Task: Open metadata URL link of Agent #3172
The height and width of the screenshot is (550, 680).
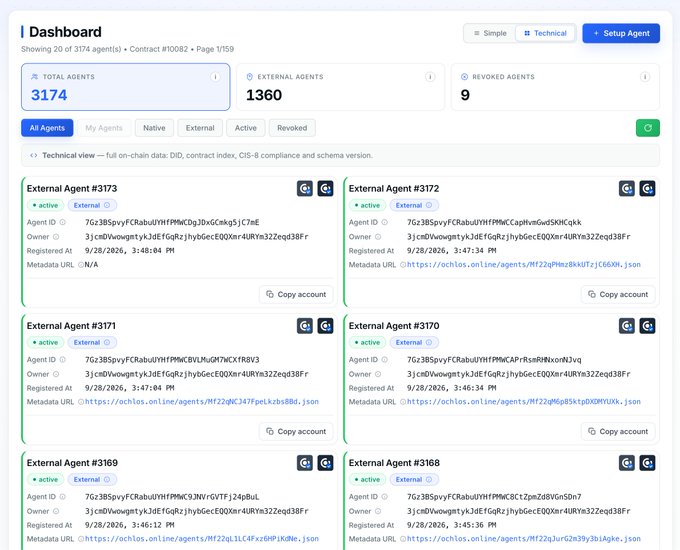Action: tap(523, 265)
